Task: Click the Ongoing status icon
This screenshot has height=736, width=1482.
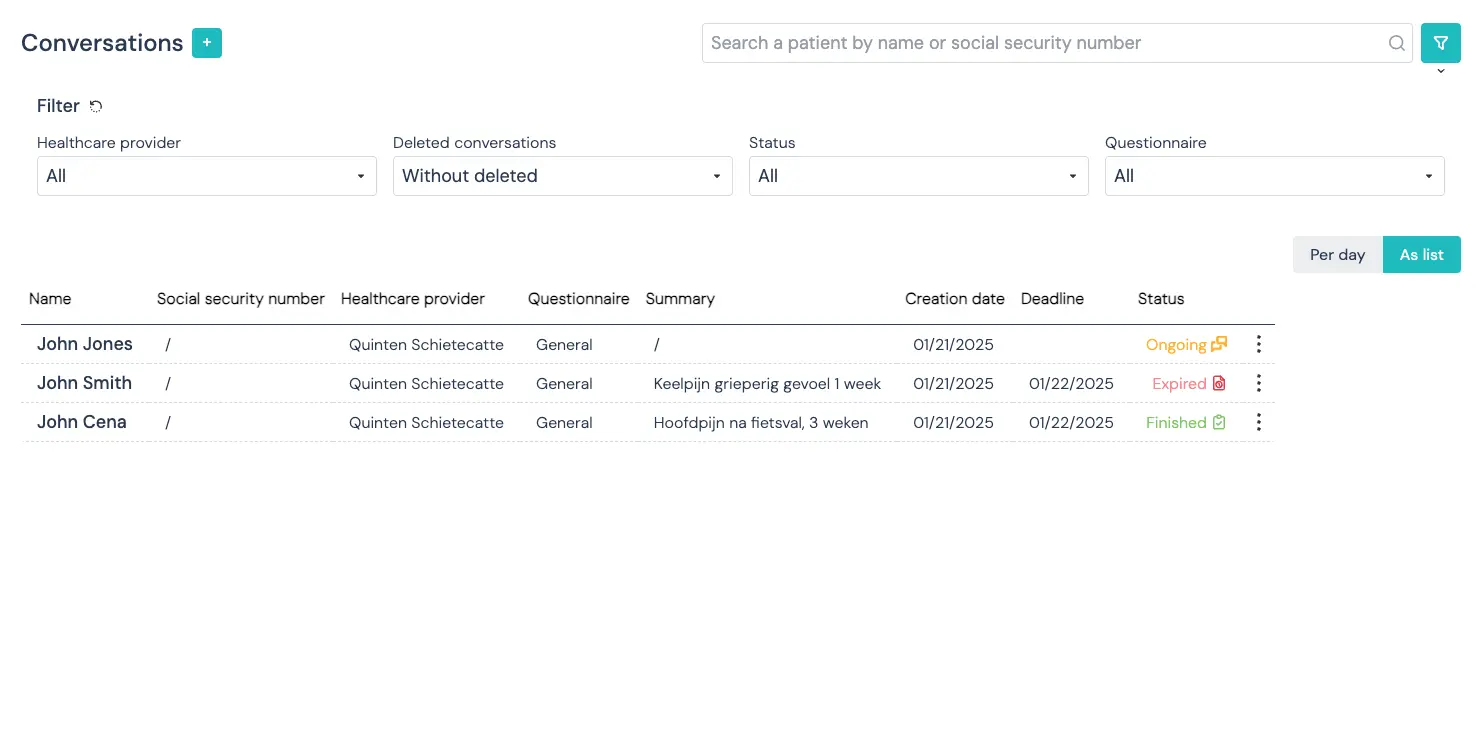Action: (x=1218, y=344)
